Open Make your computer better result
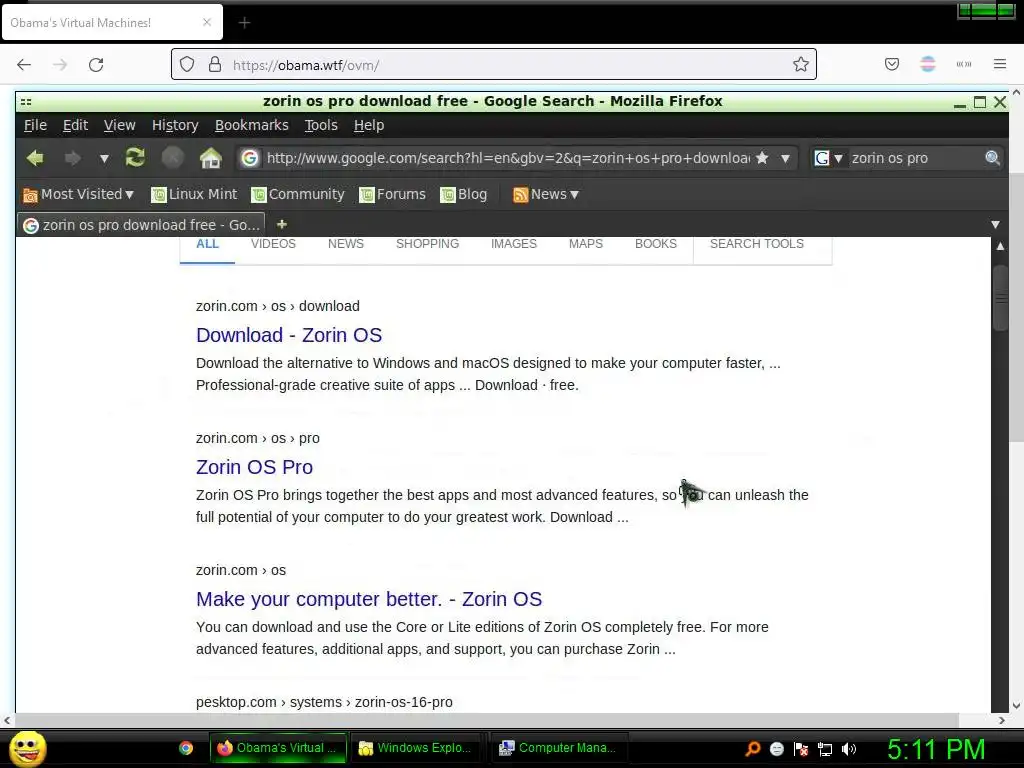The width and height of the screenshot is (1024, 768). pyautogui.click(x=369, y=599)
